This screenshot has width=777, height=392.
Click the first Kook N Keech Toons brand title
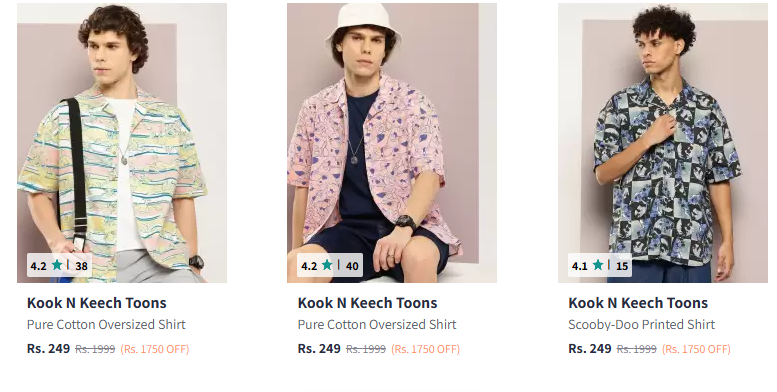pyautogui.click(x=97, y=303)
